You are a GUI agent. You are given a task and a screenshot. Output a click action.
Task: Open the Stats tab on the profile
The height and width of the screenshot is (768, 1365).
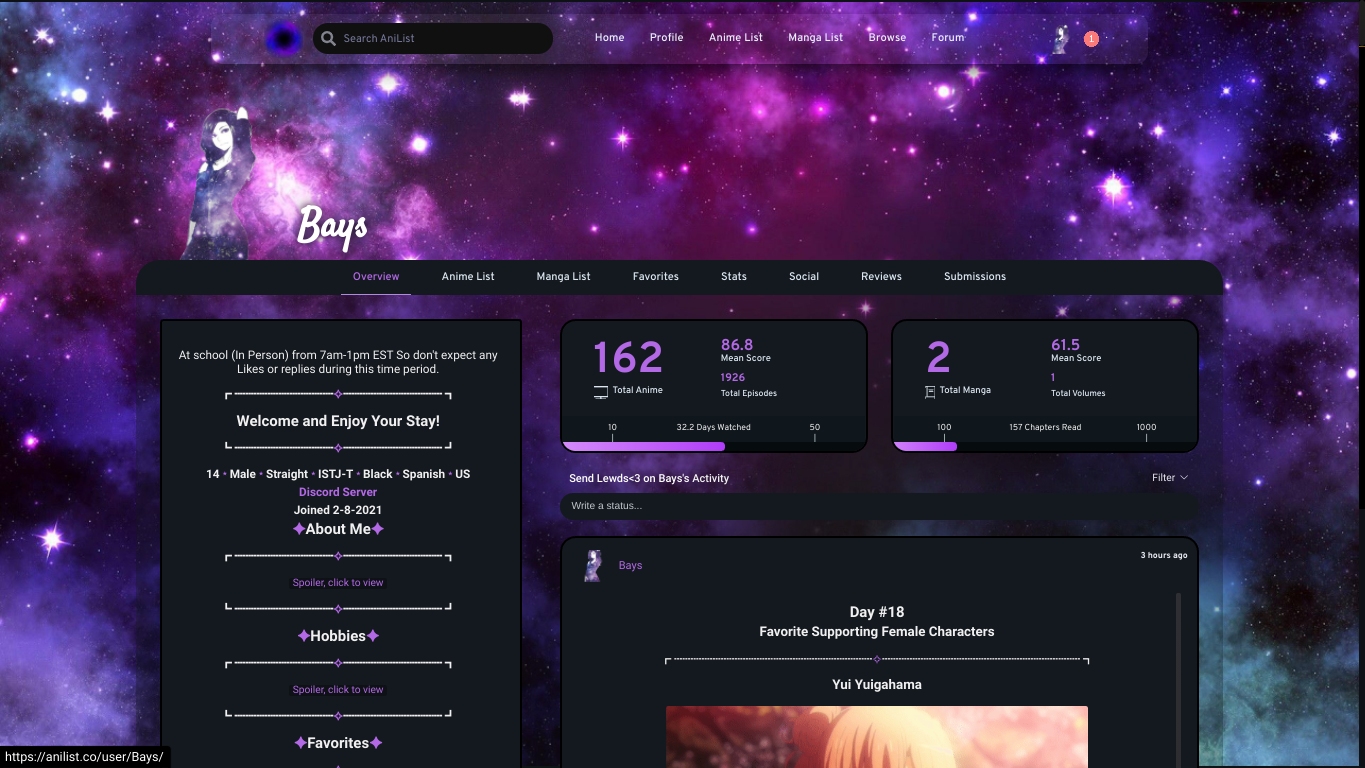pos(733,276)
